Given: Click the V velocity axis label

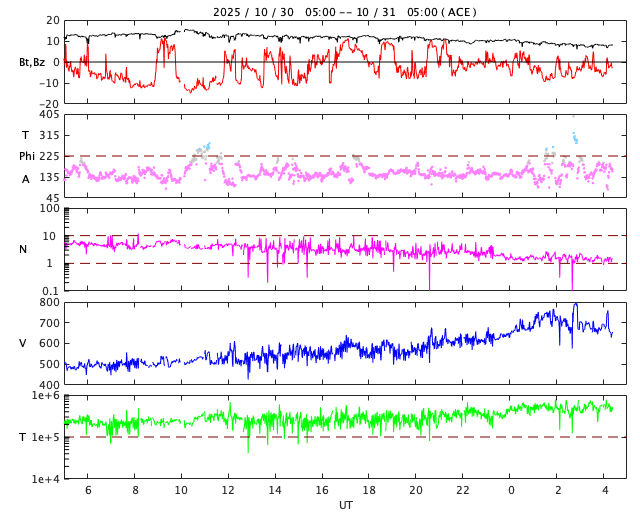Looking at the screenshot, I should 23,343.
